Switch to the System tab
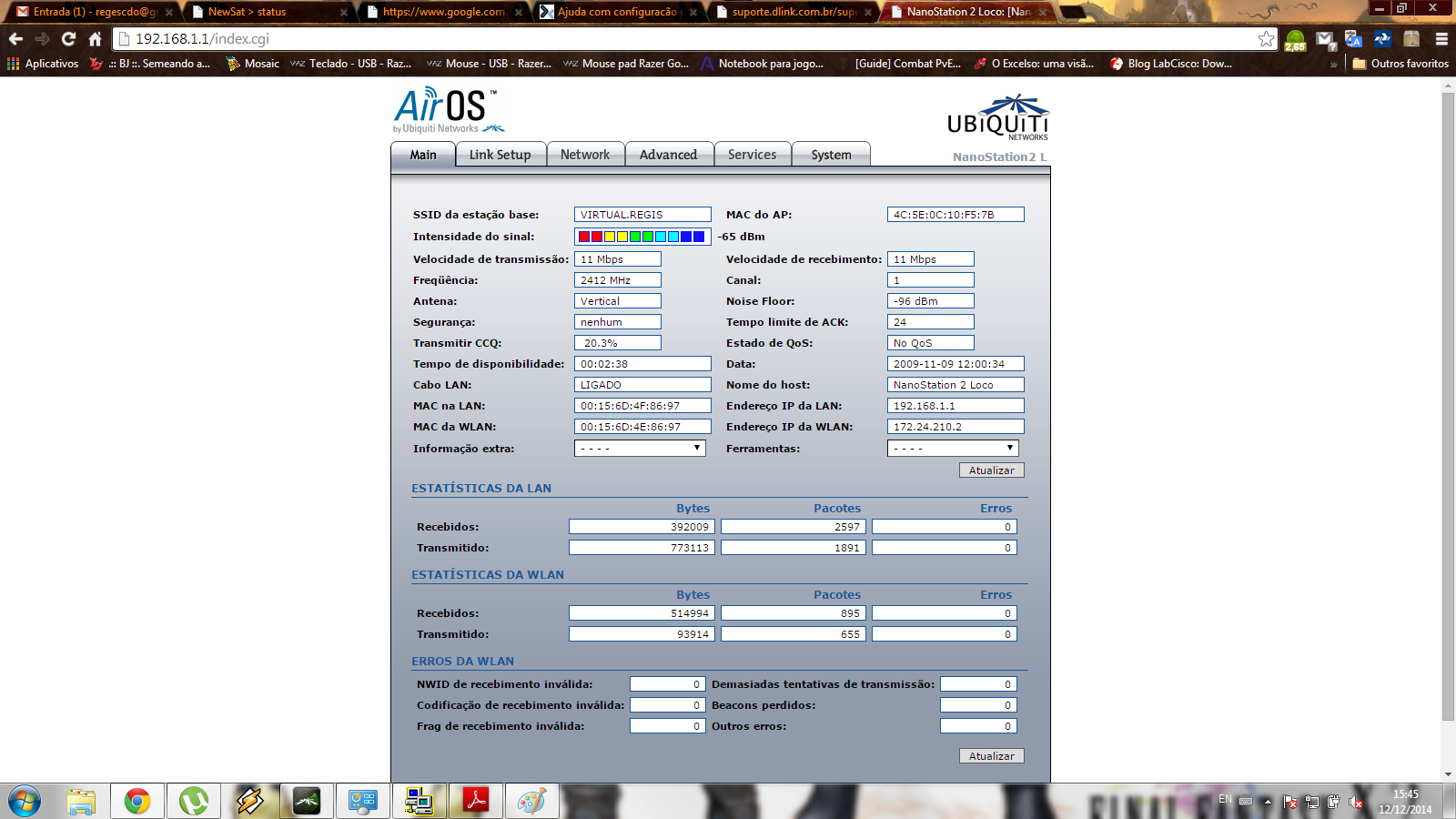The height and width of the screenshot is (819, 1456). coord(832,155)
